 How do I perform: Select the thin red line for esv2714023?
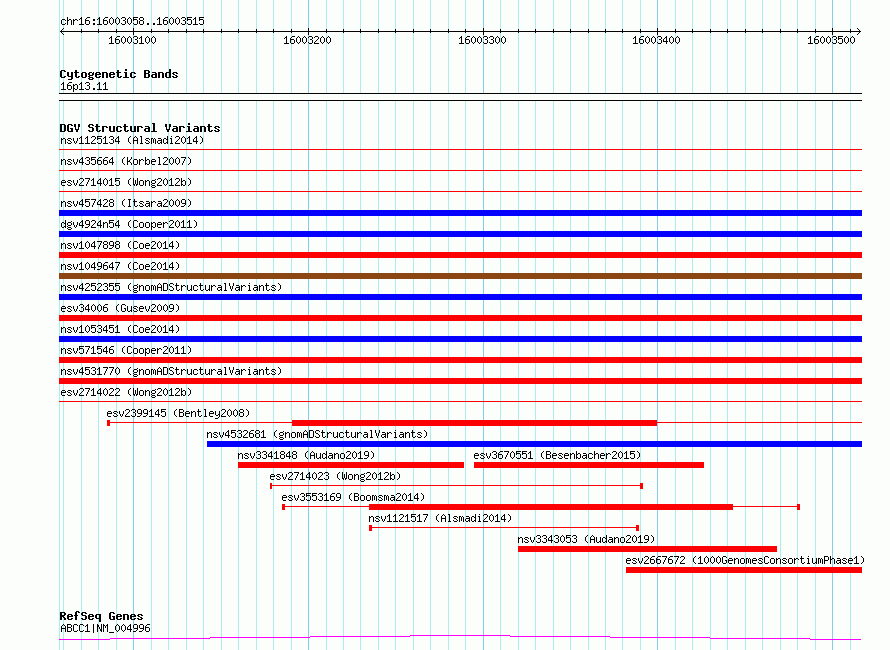click(x=456, y=486)
